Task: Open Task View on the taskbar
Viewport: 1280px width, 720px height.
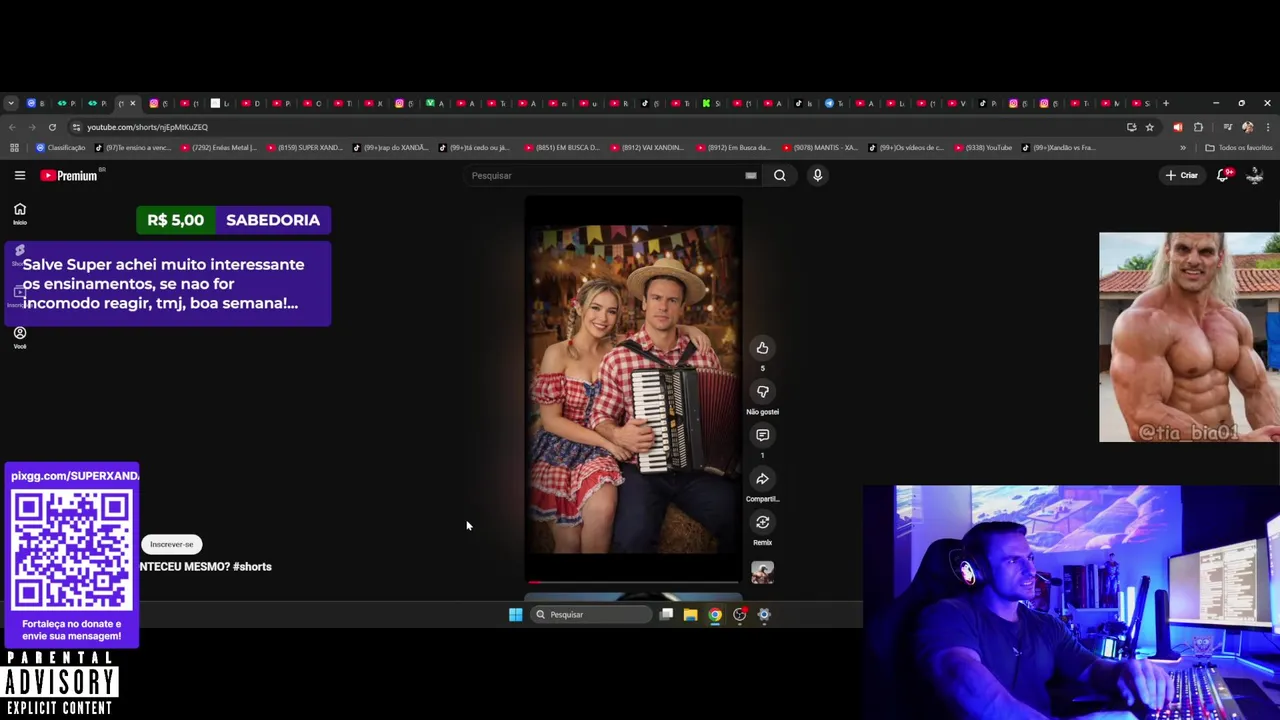Action: point(666,615)
